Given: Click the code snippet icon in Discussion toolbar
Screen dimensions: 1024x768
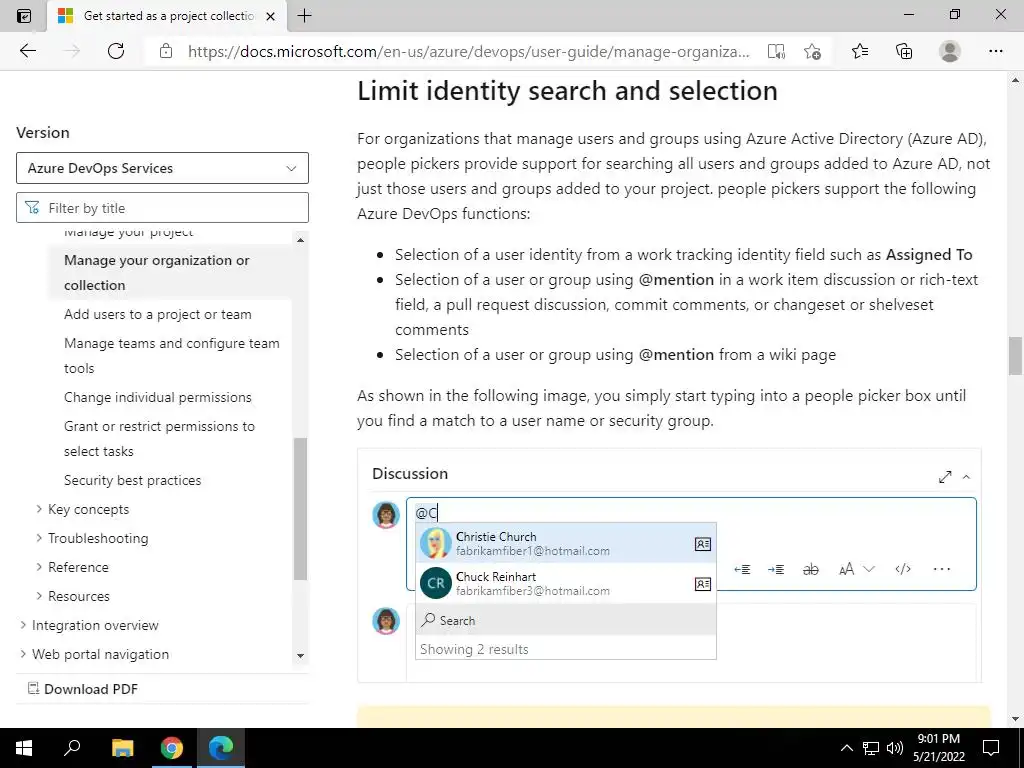Looking at the screenshot, I should 903,569.
